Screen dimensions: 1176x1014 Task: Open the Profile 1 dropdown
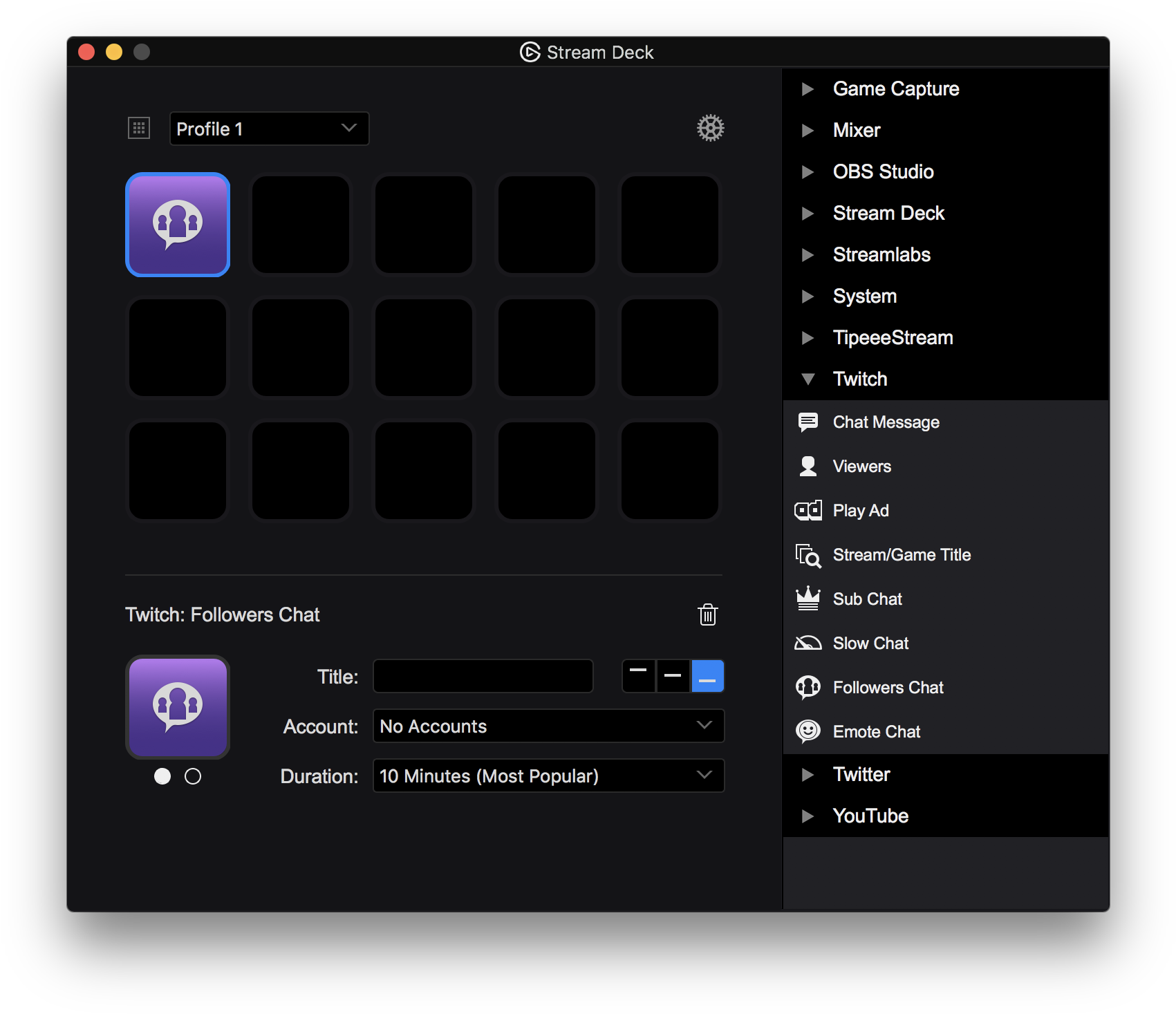coord(269,129)
